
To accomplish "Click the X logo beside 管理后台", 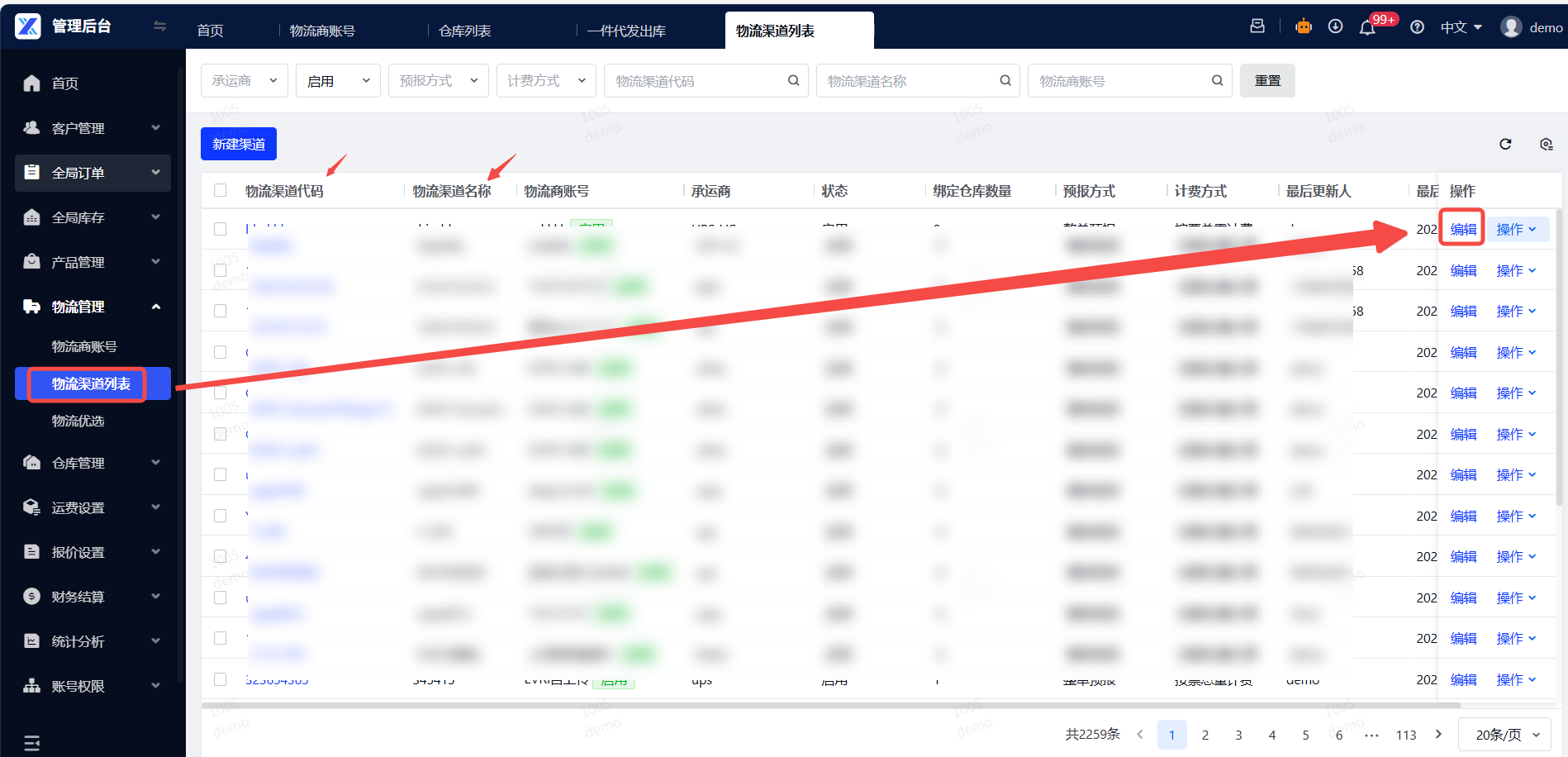I will (28, 26).
